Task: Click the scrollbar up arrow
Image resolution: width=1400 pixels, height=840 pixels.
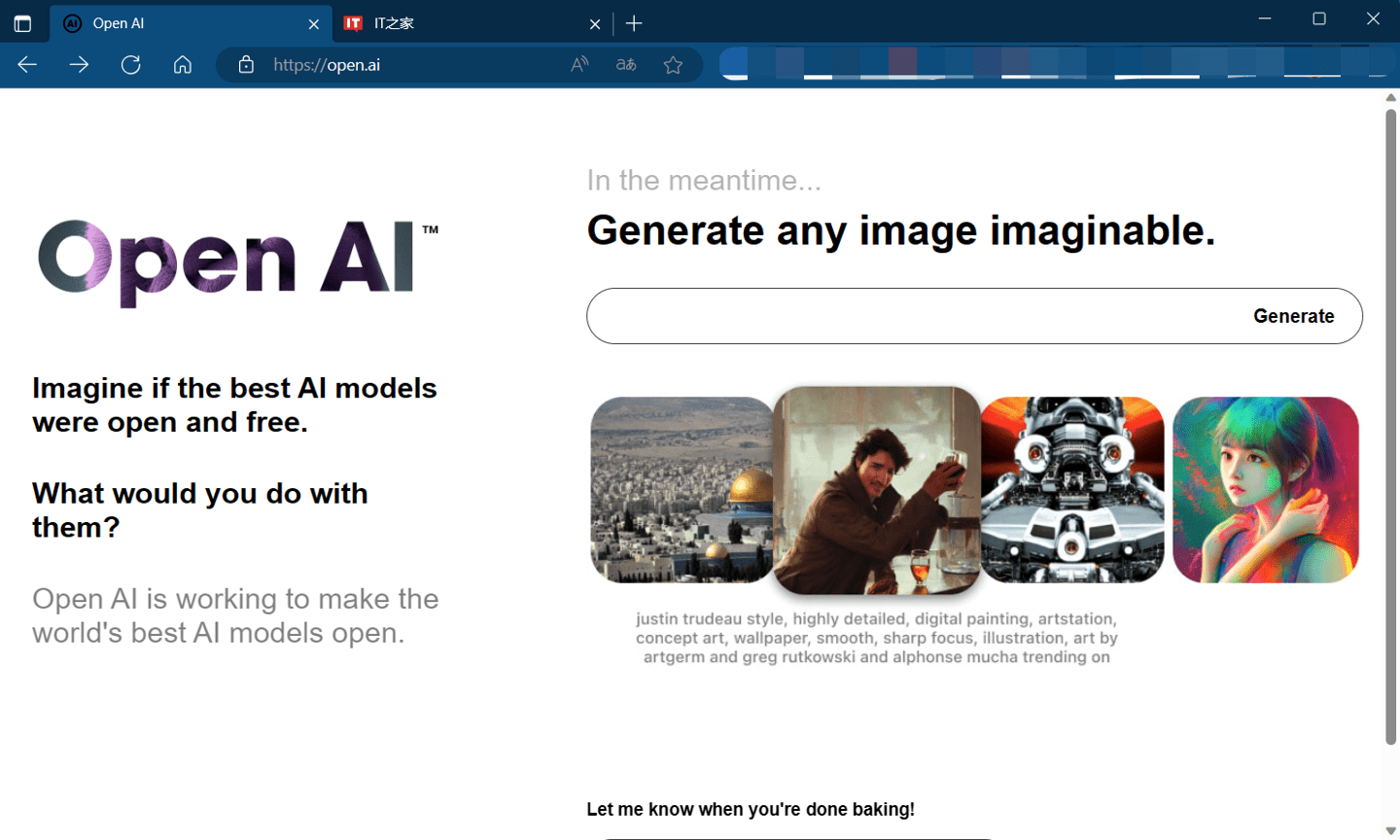Action: point(1390,96)
